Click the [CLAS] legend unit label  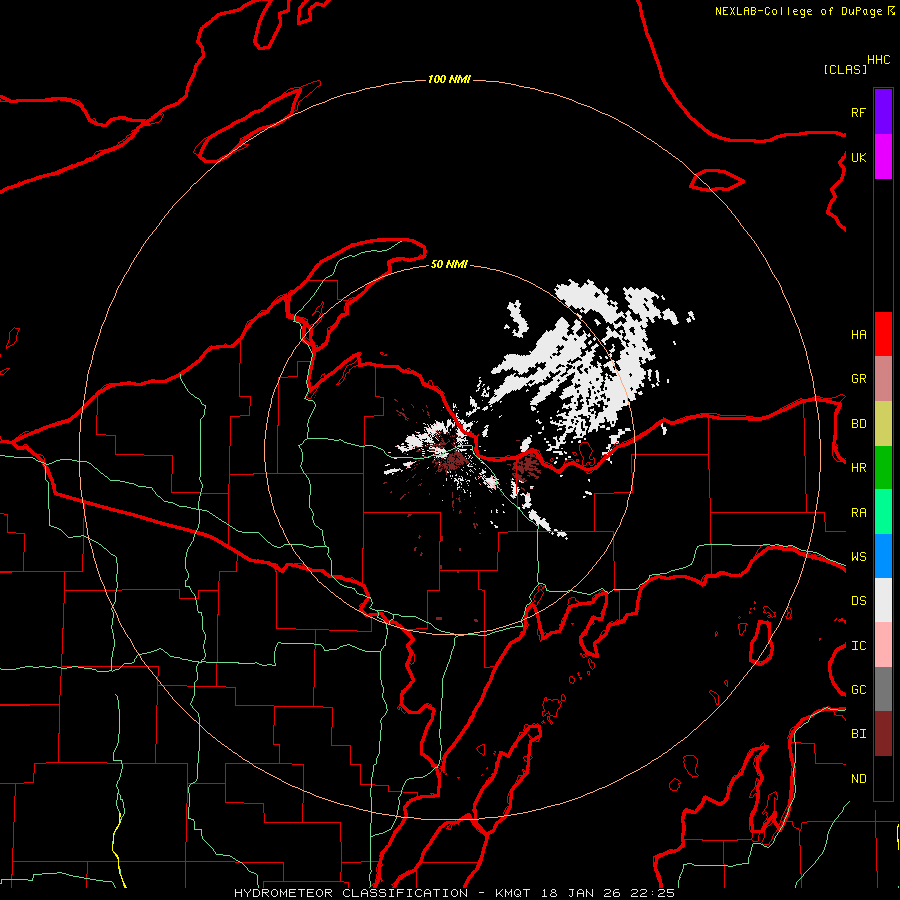coord(845,69)
